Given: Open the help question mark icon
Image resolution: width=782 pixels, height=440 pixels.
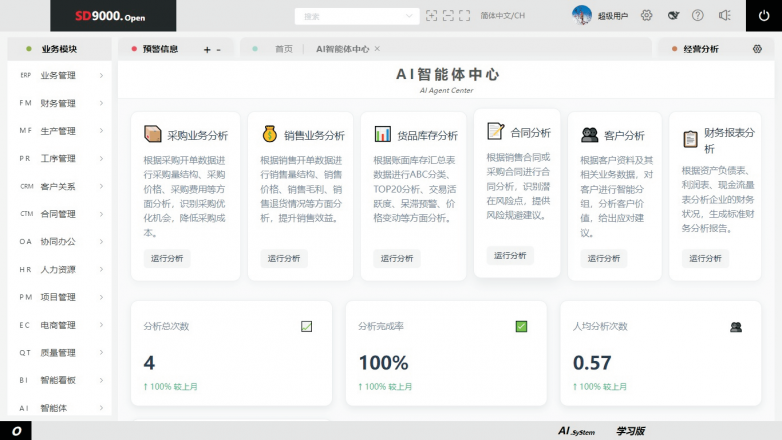Looking at the screenshot, I should click(x=698, y=16).
